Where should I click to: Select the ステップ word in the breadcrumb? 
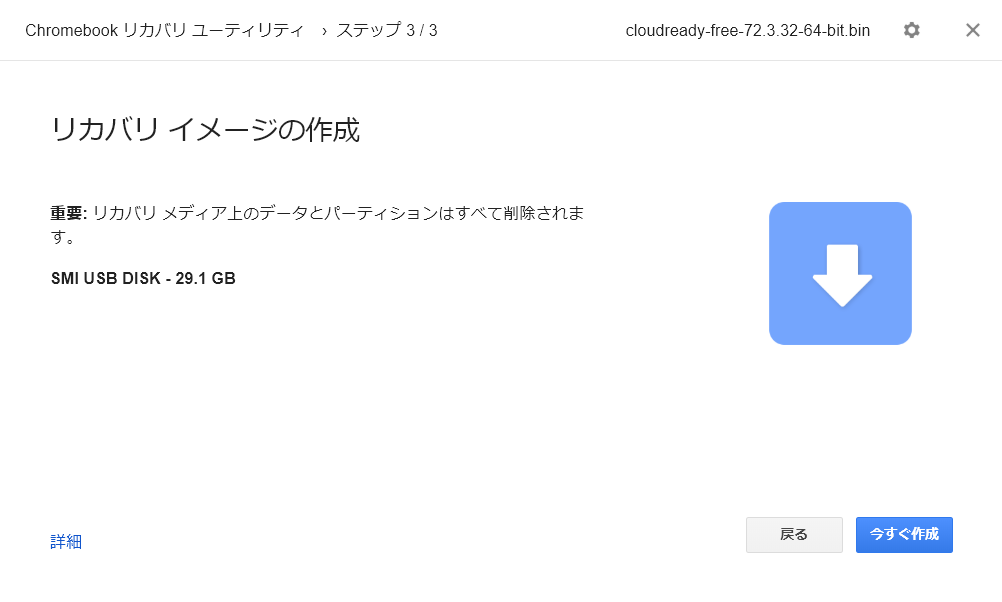pos(368,30)
